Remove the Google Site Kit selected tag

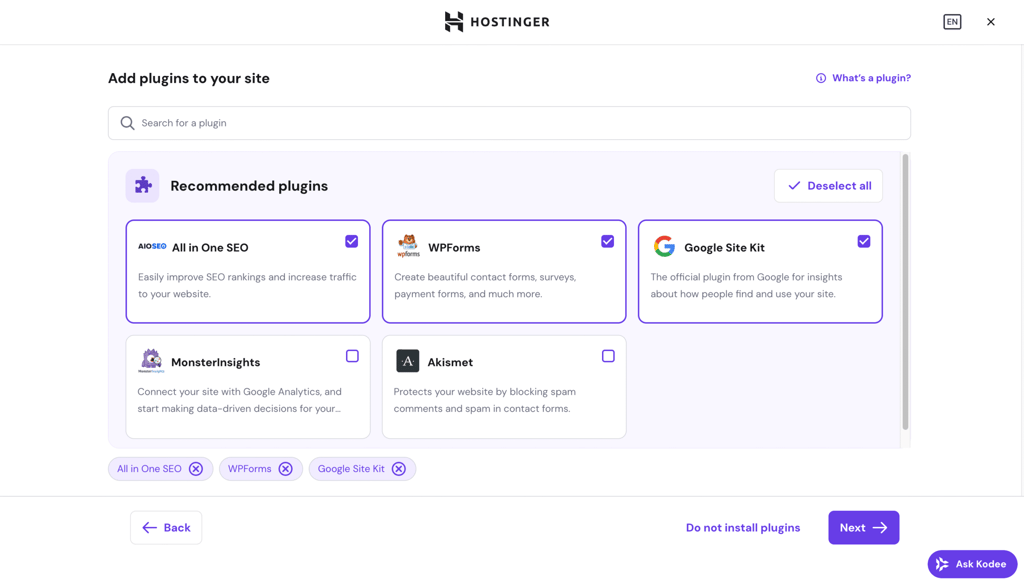pyautogui.click(x=399, y=468)
